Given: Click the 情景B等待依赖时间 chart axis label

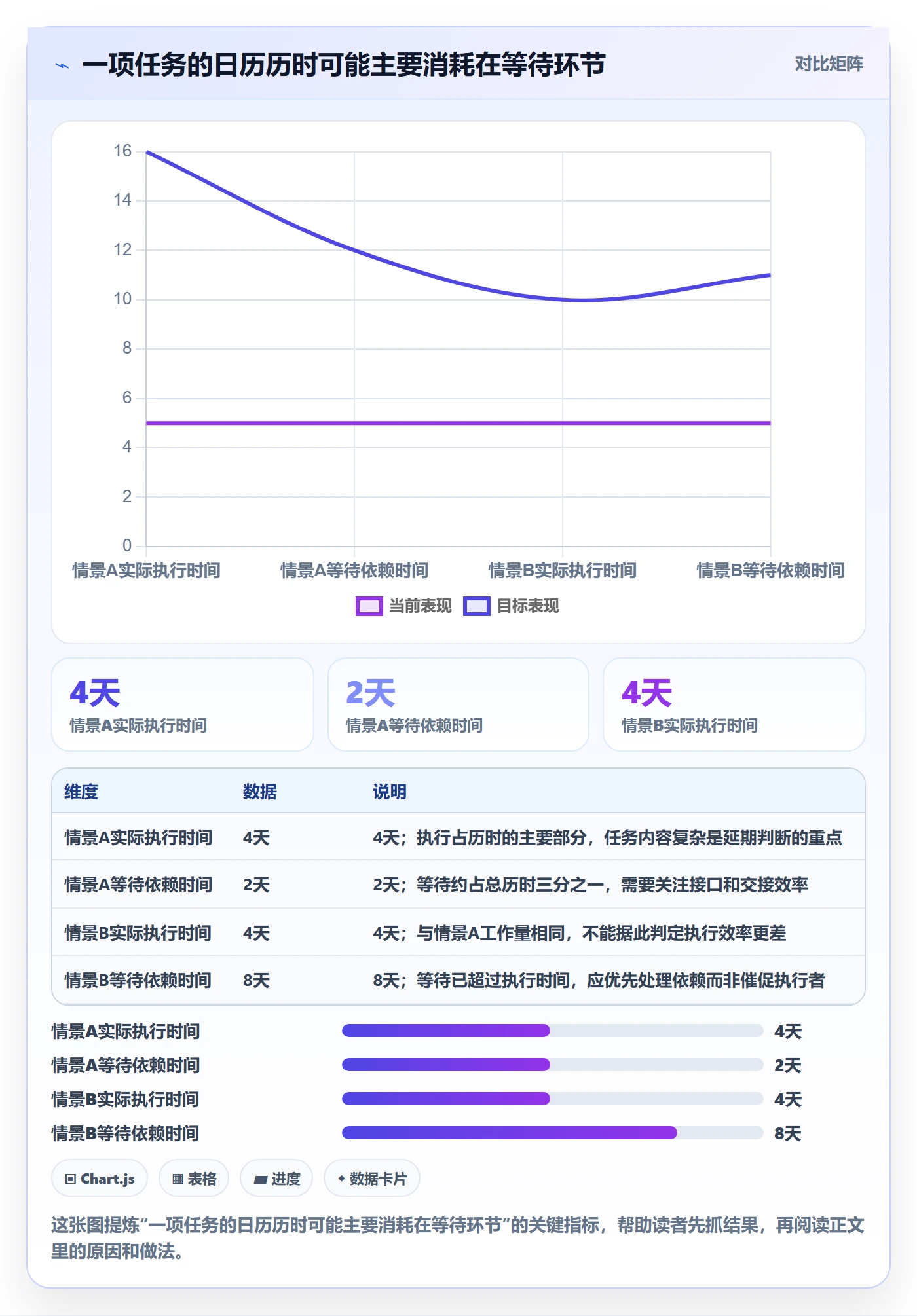Looking at the screenshot, I should coord(770,570).
